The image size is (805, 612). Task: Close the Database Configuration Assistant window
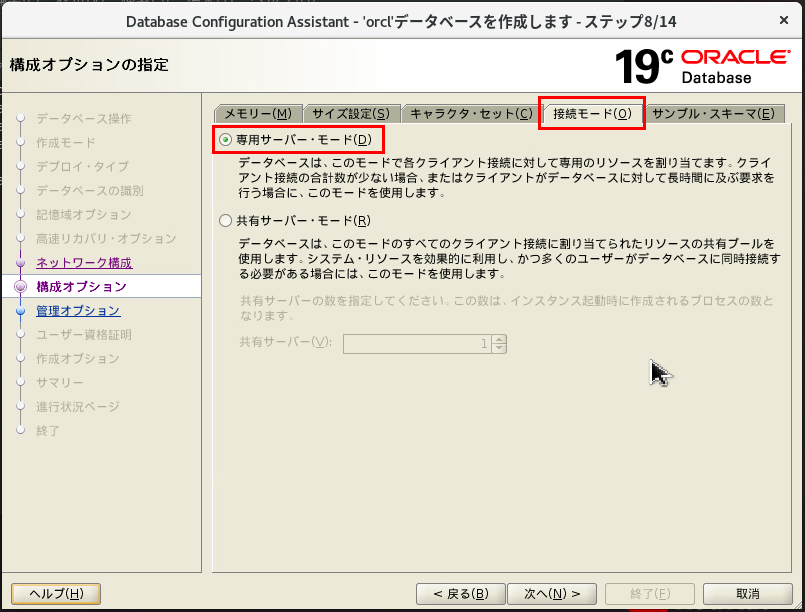(x=783, y=20)
